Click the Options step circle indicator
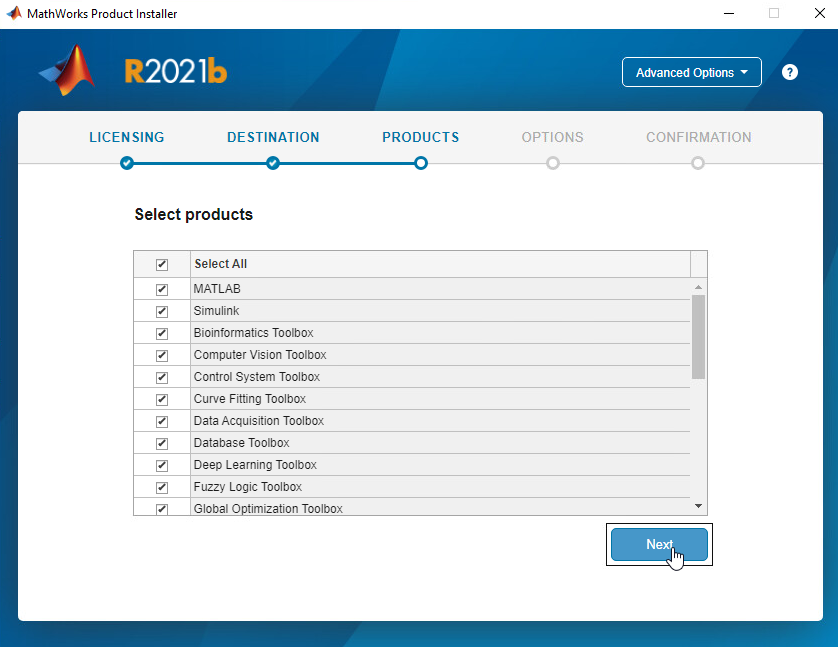 552,163
